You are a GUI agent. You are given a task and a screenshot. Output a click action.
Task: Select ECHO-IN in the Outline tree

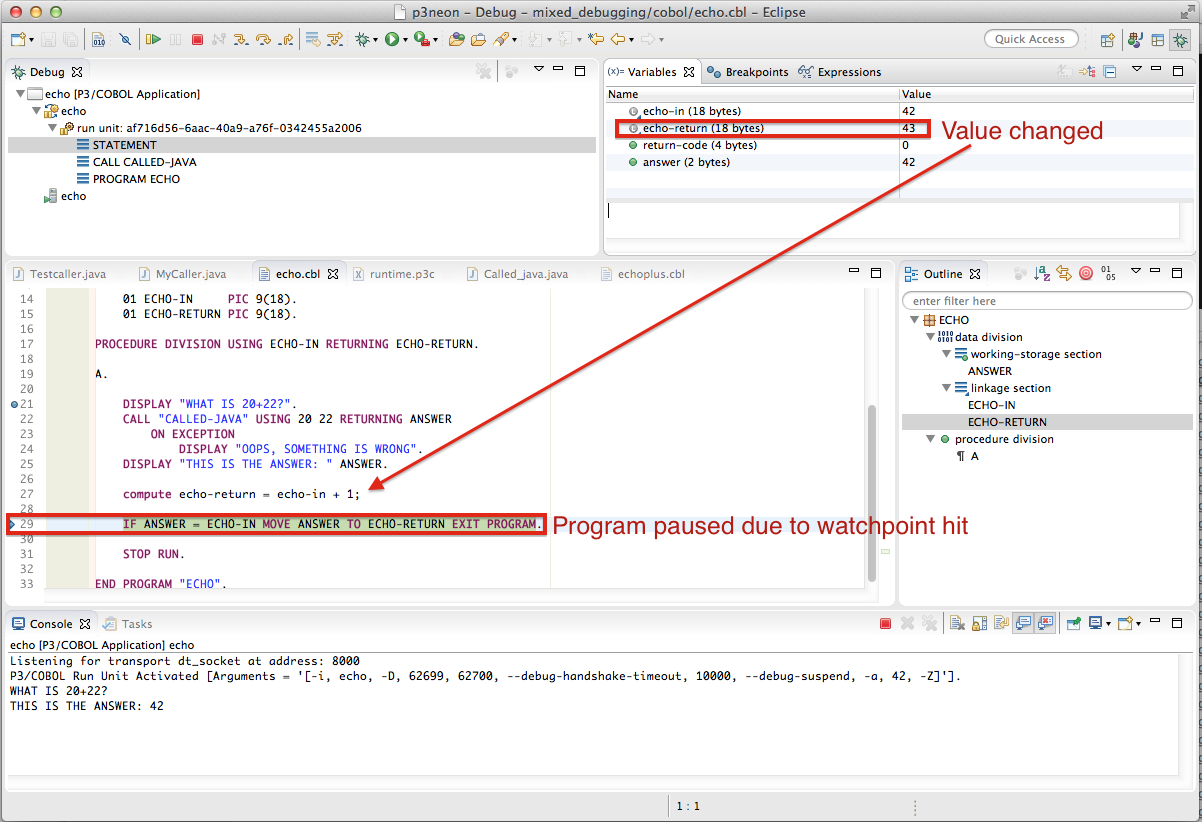pos(992,405)
